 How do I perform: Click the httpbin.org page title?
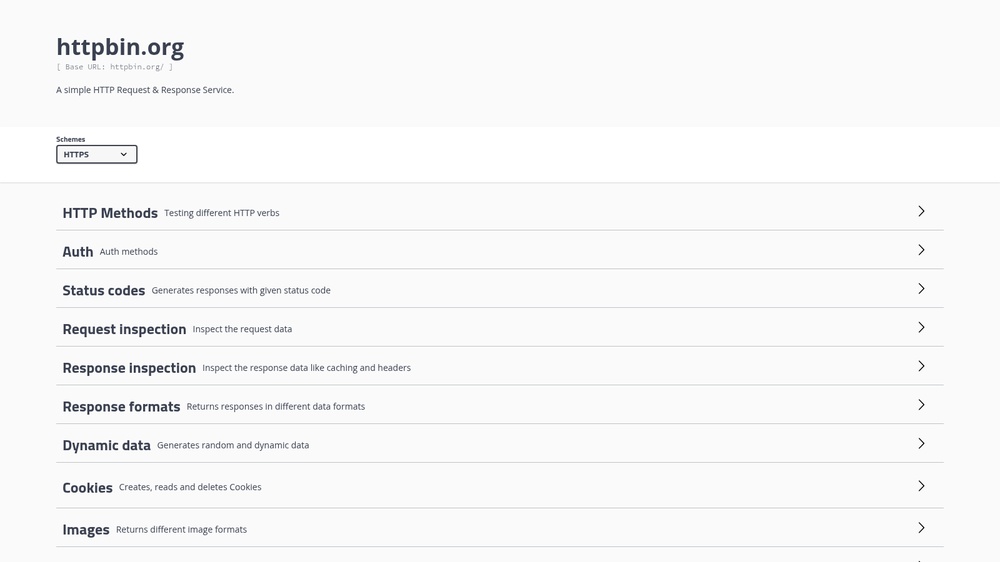coord(120,47)
